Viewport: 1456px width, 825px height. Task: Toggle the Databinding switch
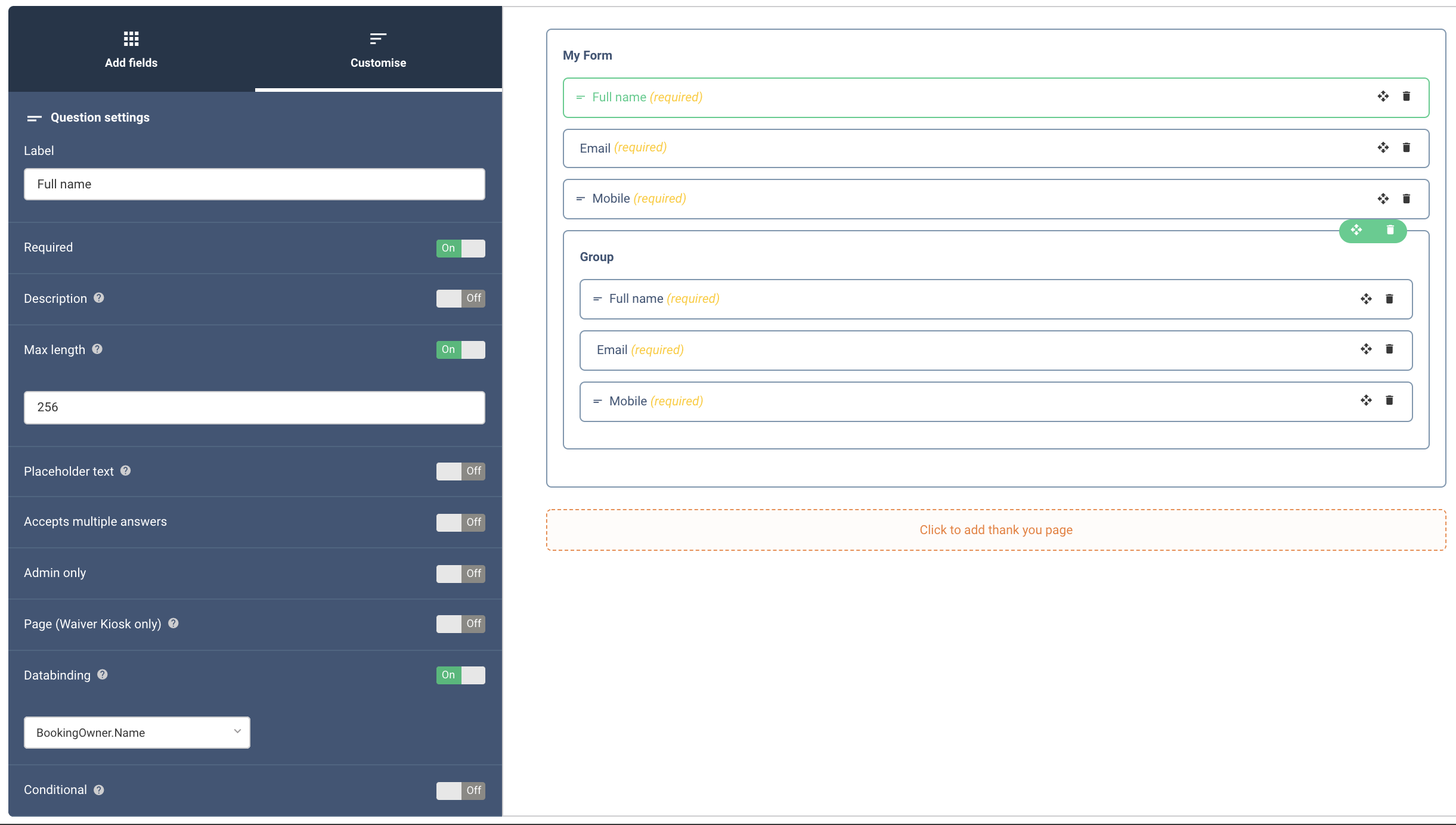pos(460,675)
